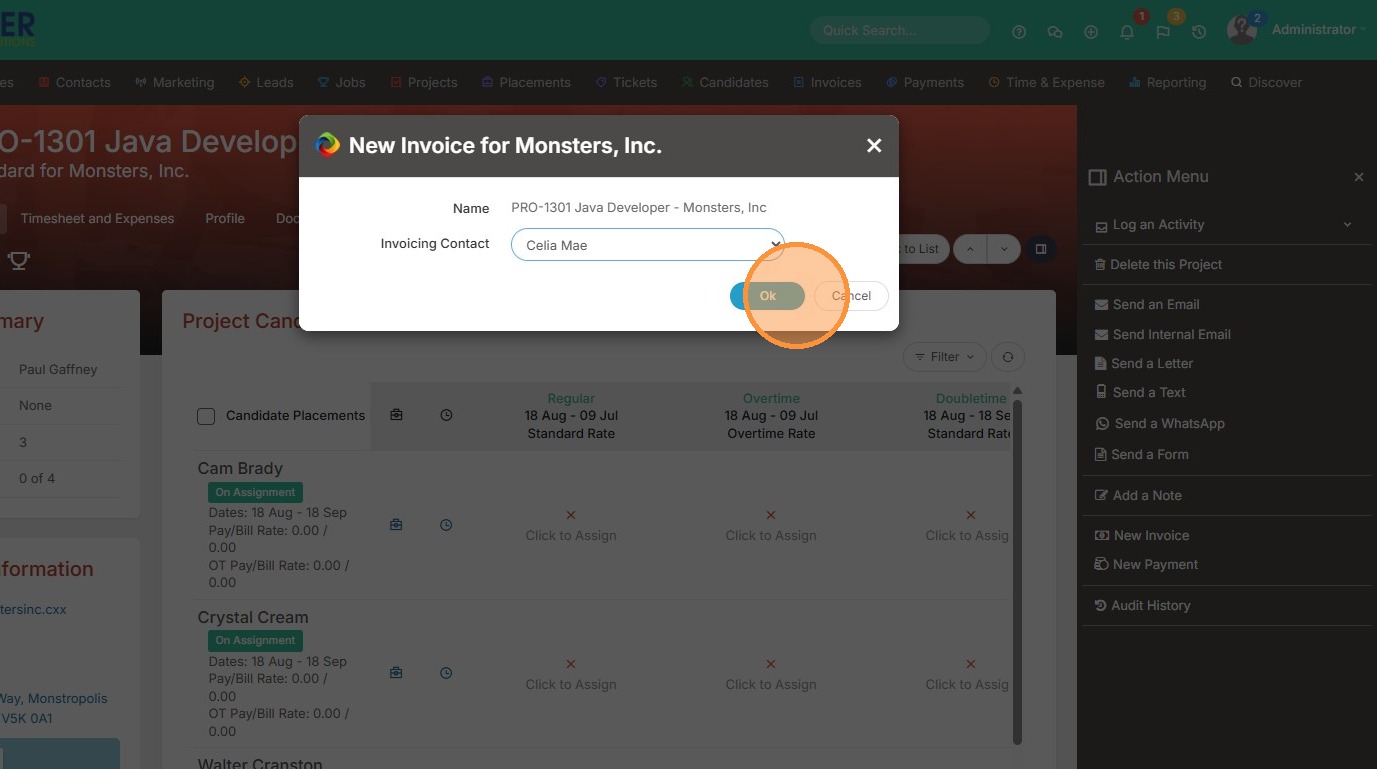The width and height of the screenshot is (1377, 769).
Task: Click the Administrator avatar picture
Action: click(1241, 30)
